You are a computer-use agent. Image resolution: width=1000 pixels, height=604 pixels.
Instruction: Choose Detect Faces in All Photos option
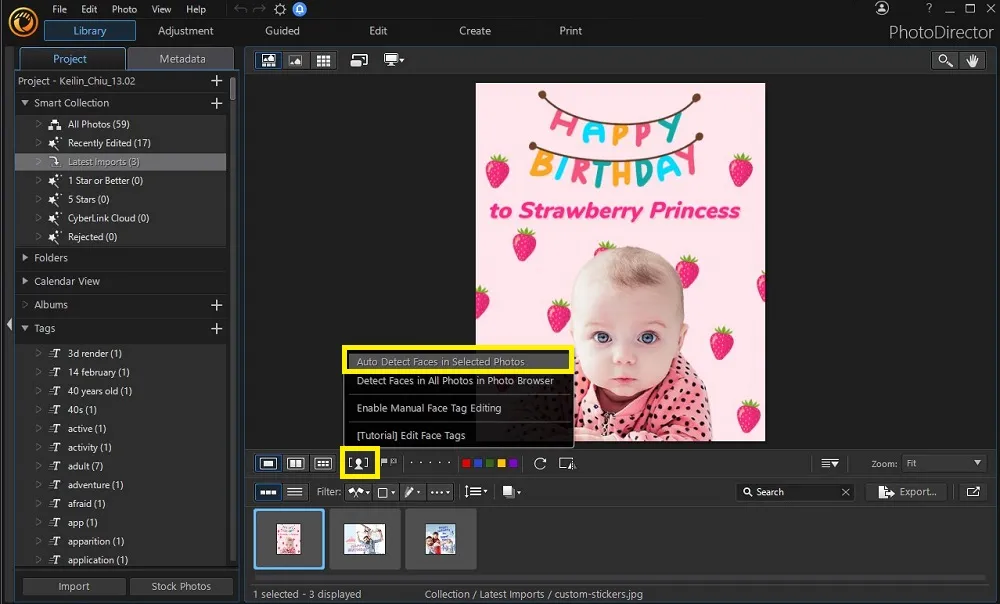point(455,381)
